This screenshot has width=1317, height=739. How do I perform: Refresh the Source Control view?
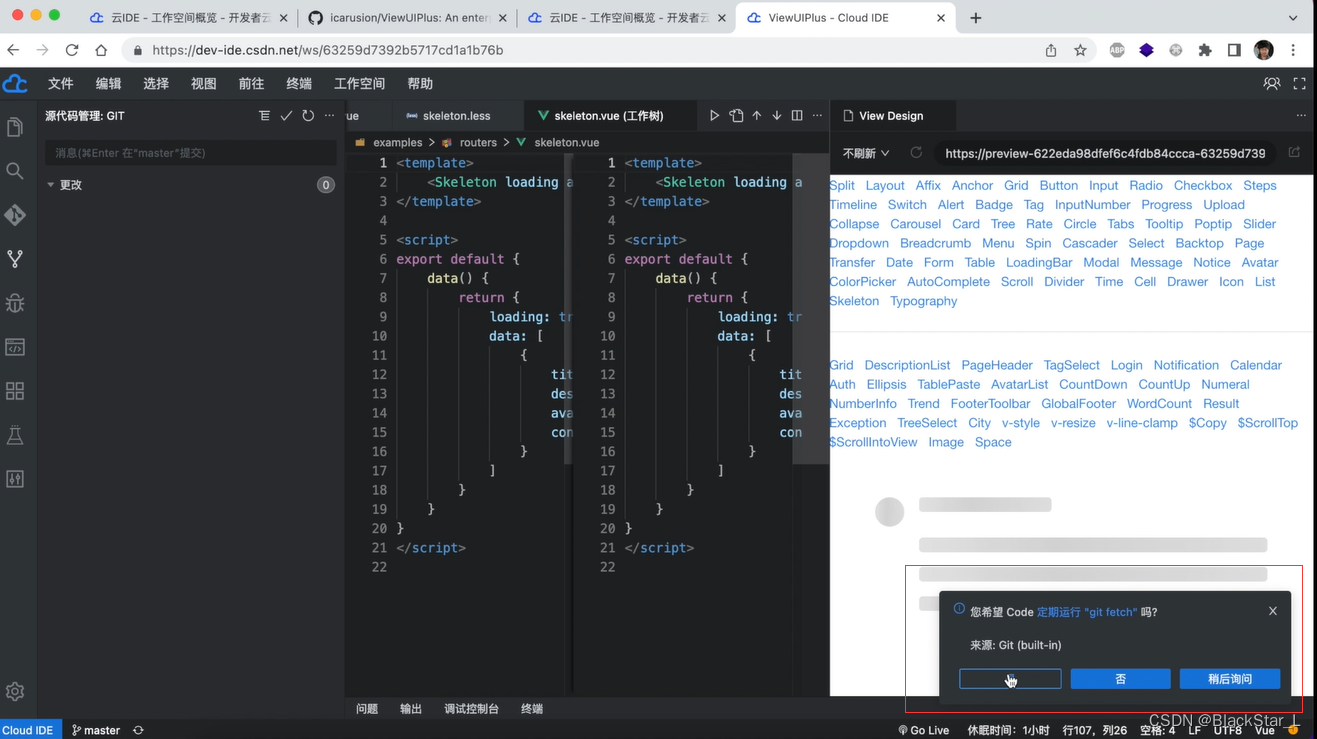(x=308, y=116)
